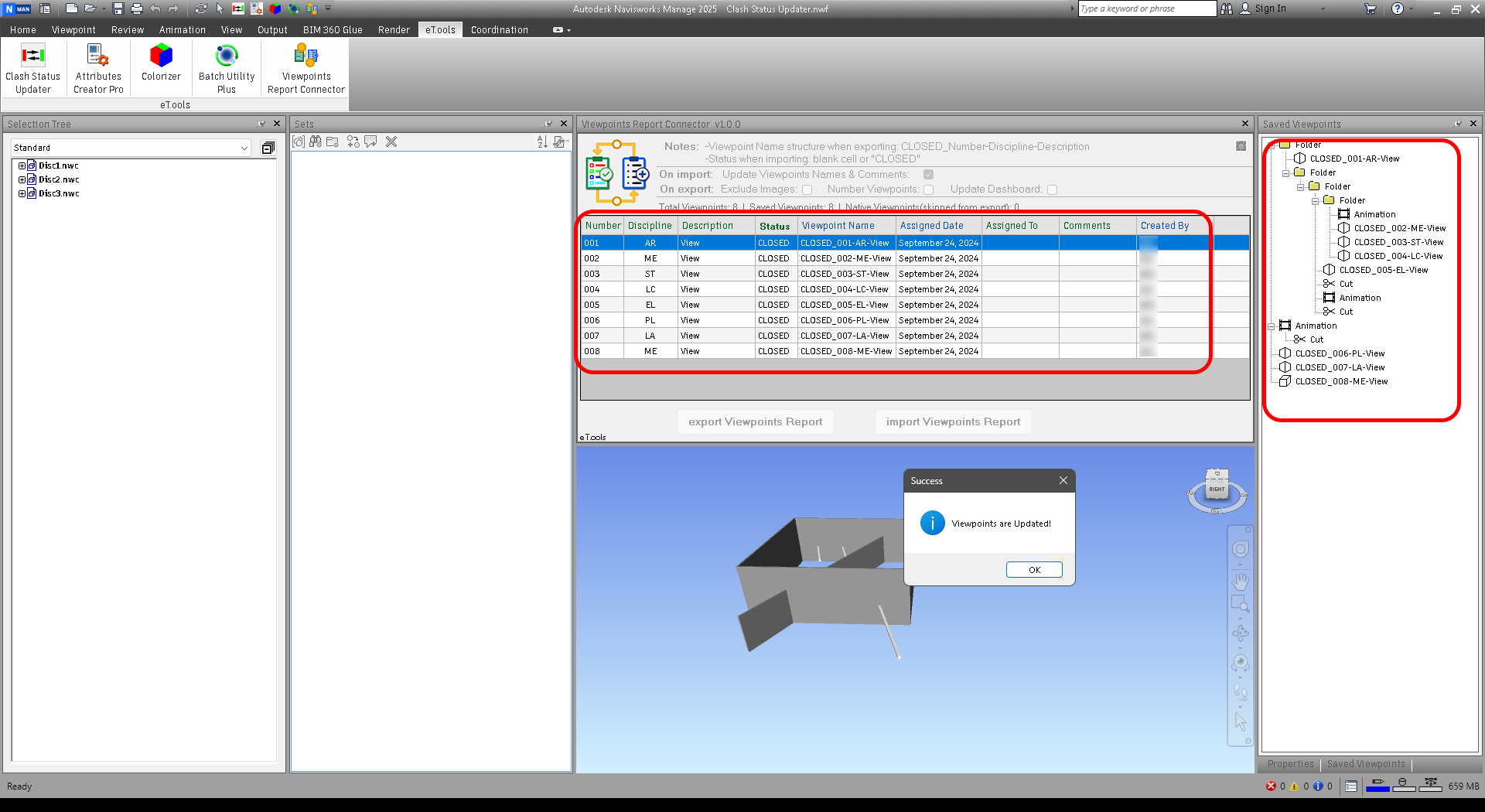Click the Select arrow in navigation bar
Viewport: 1485px width, 812px height.
pos(1241,722)
